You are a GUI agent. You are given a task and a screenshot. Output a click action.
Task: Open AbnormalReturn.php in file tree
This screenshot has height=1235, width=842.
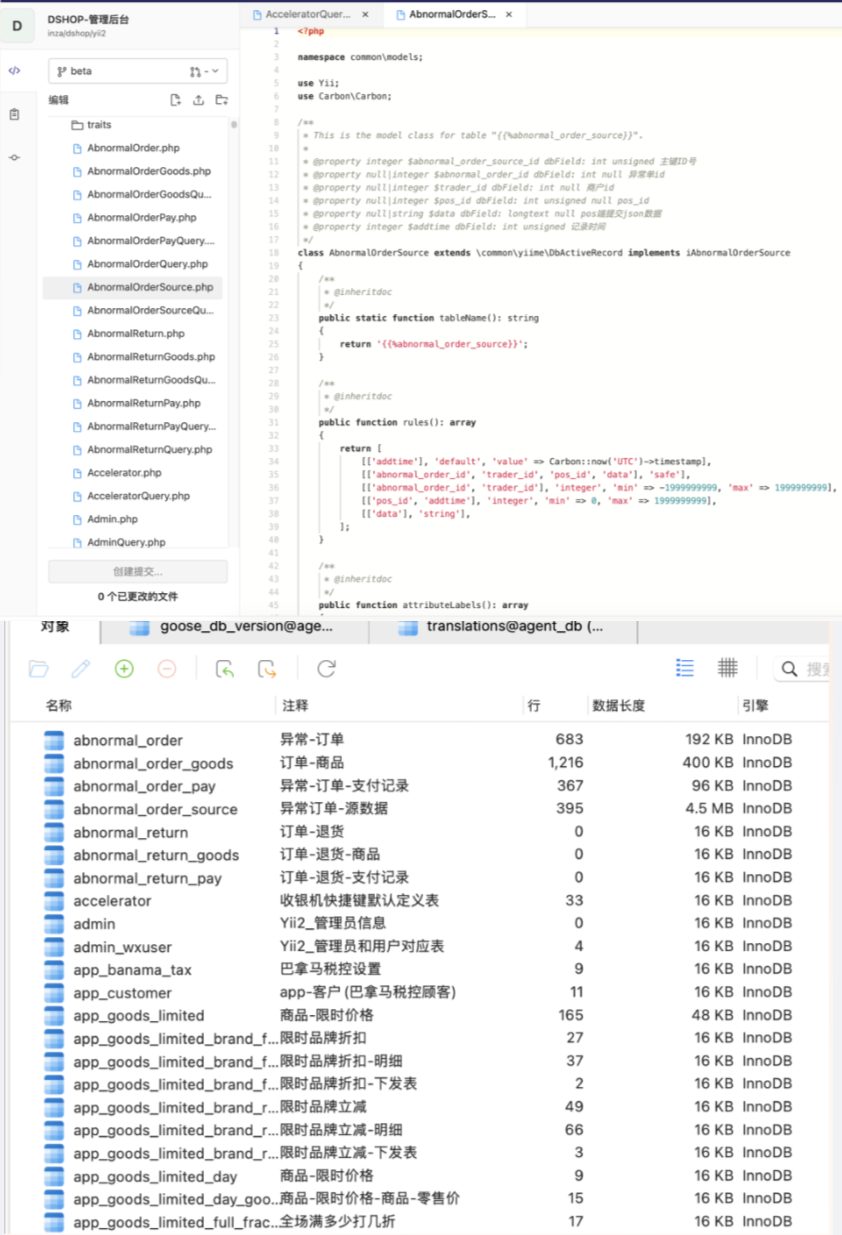135,334
